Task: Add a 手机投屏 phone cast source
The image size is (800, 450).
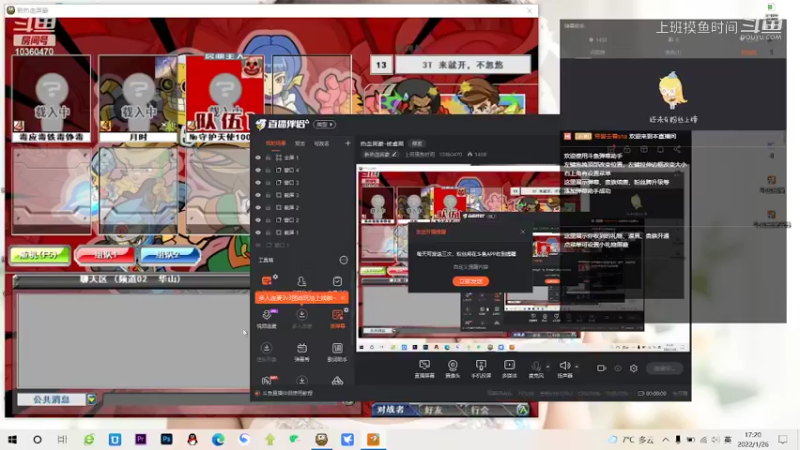Action: pyautogui.click(x=481, y=368)
